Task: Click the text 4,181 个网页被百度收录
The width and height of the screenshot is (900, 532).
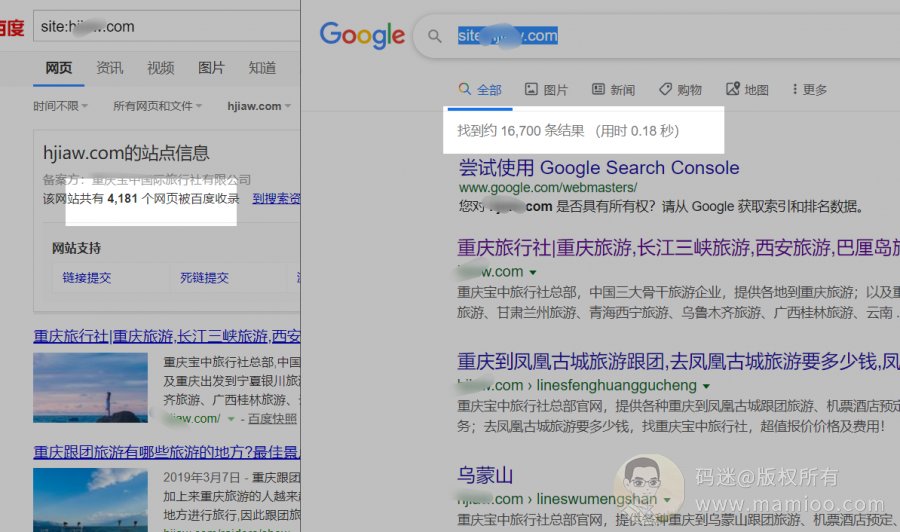Action: (x=173, y=199)
